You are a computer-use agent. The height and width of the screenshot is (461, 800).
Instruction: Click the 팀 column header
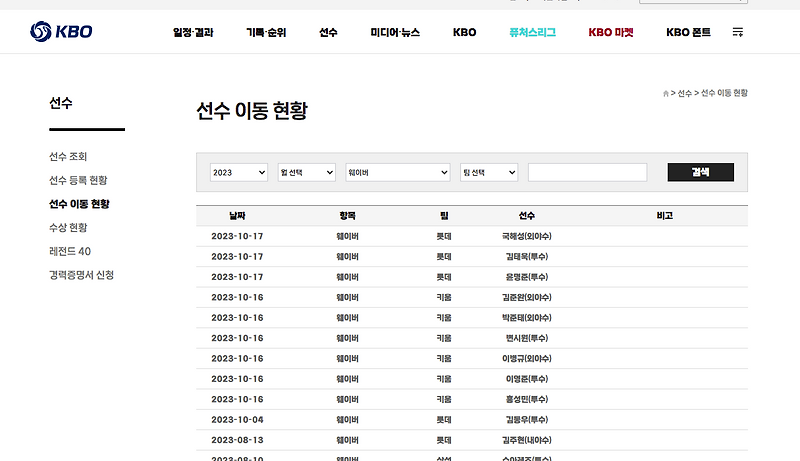(444, 216)
